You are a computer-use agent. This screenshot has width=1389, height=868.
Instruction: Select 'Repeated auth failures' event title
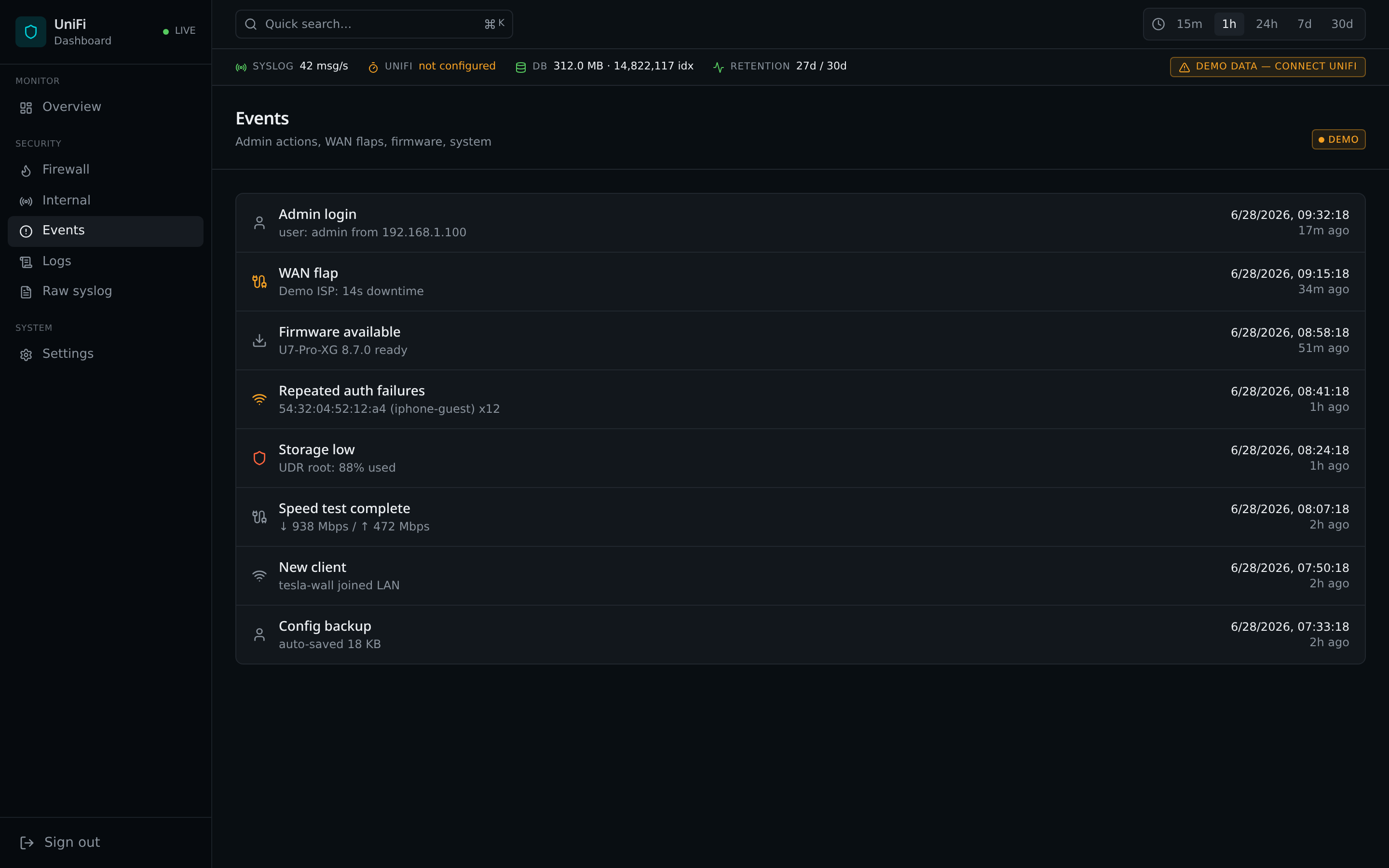point(351,391)
